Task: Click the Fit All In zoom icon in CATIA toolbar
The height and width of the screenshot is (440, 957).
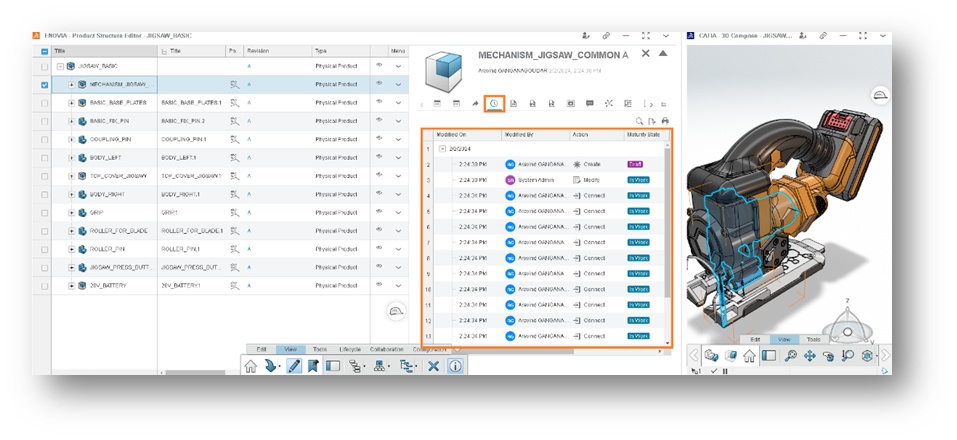Action: pyautogui.click(x=790, y=355)
